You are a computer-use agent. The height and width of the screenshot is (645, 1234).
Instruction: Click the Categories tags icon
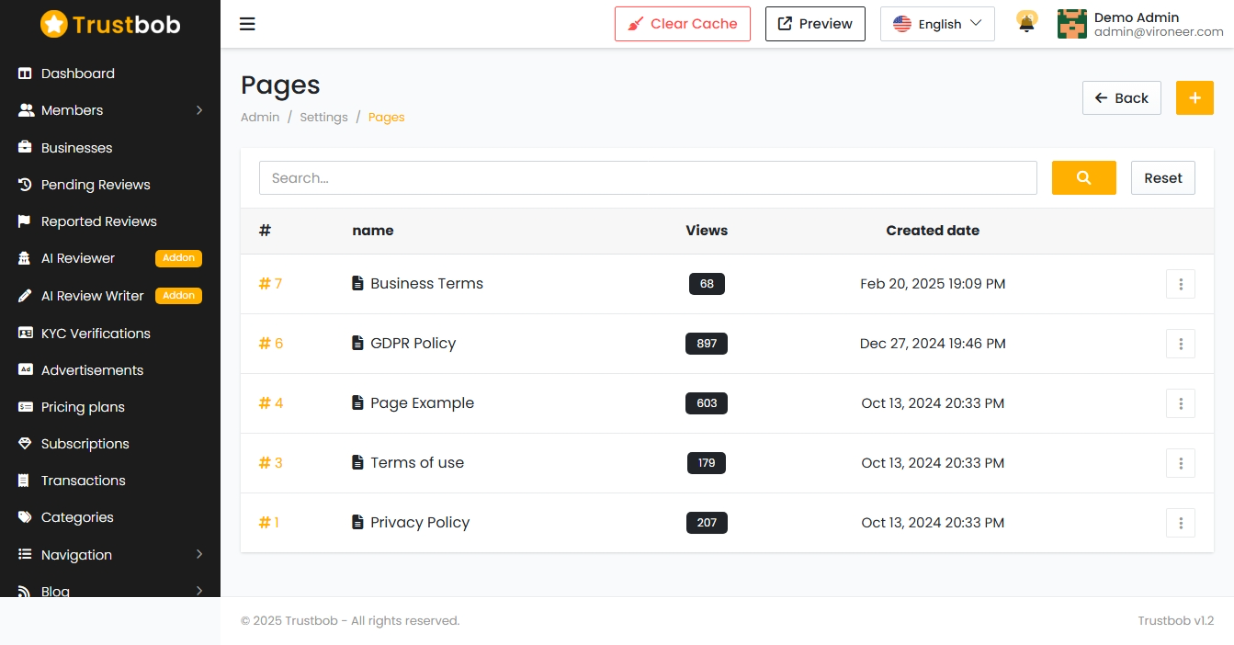pyautogui.click(x=25, y=518)
